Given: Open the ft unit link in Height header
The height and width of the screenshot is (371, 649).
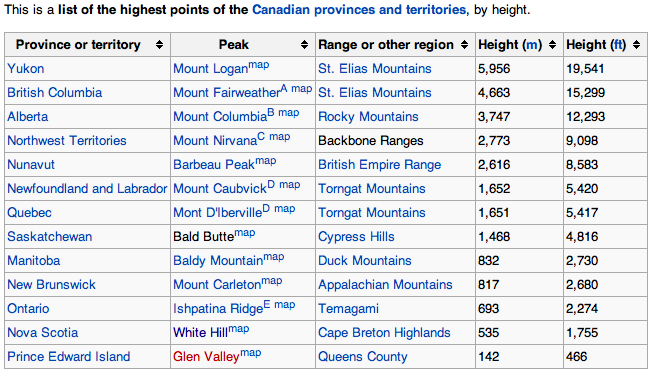Looking at the screenshot, I should point(619,45).
